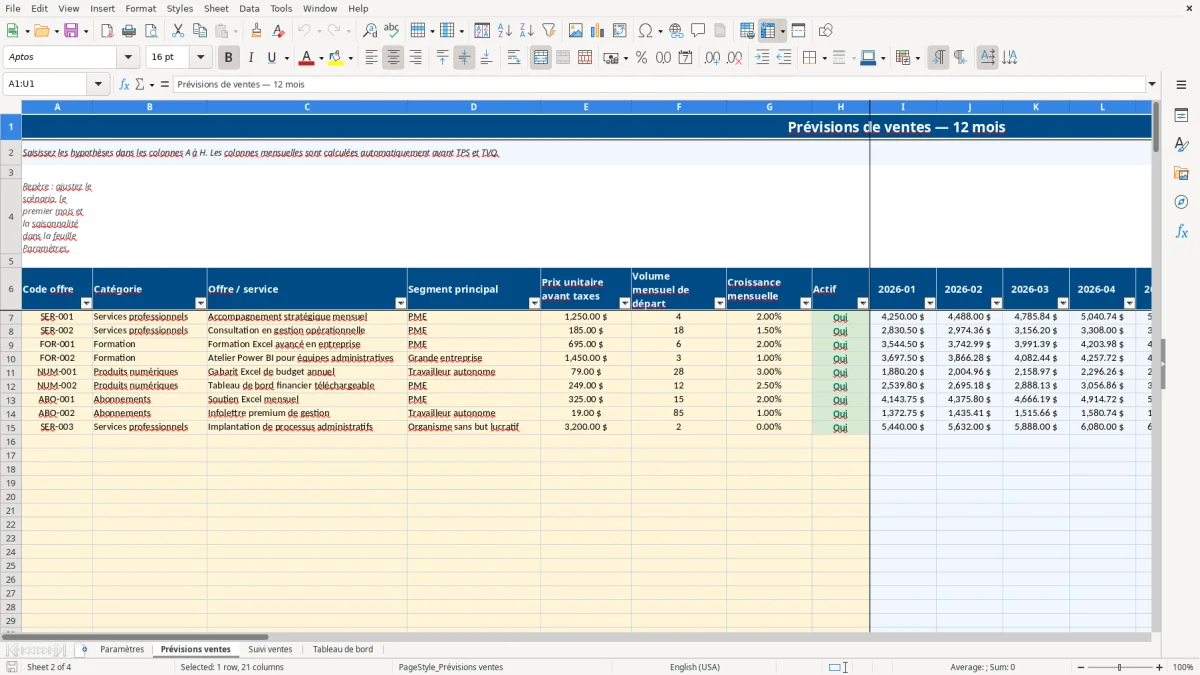Screen dimensions: 1200x675
Task: Click the formula input line
Action: tap(659, 84)
